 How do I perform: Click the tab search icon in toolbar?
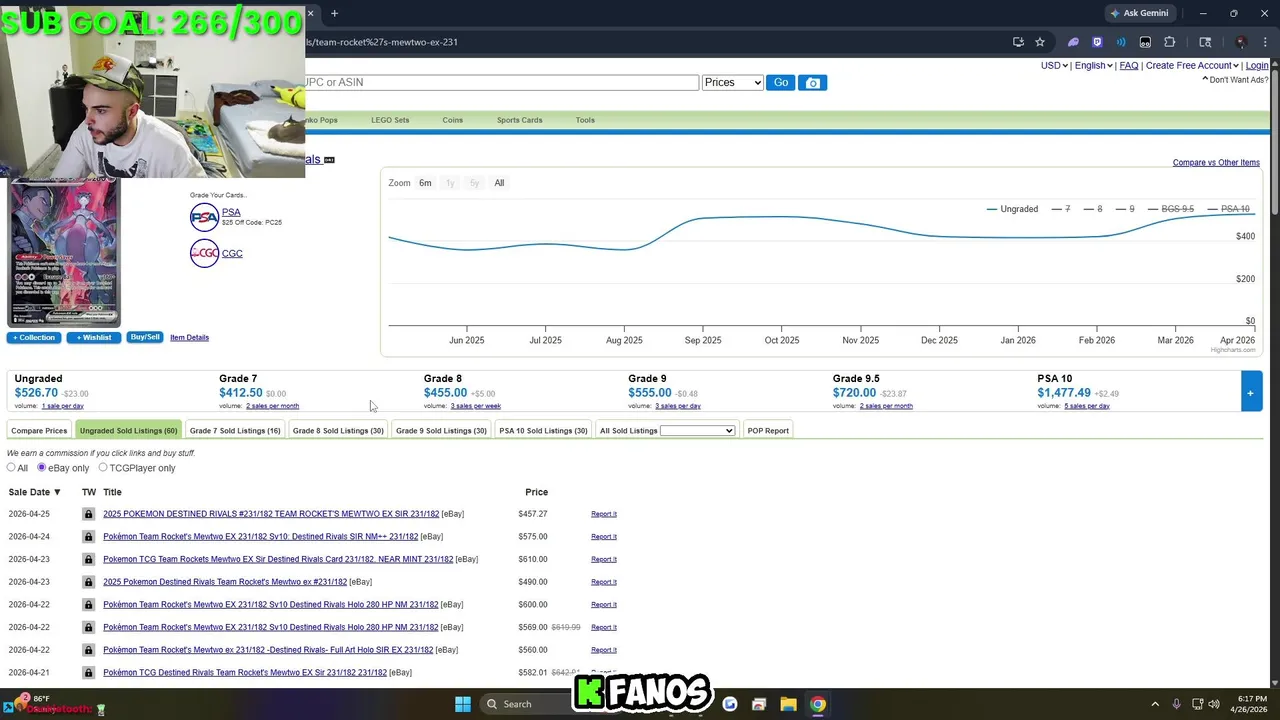1205,42
